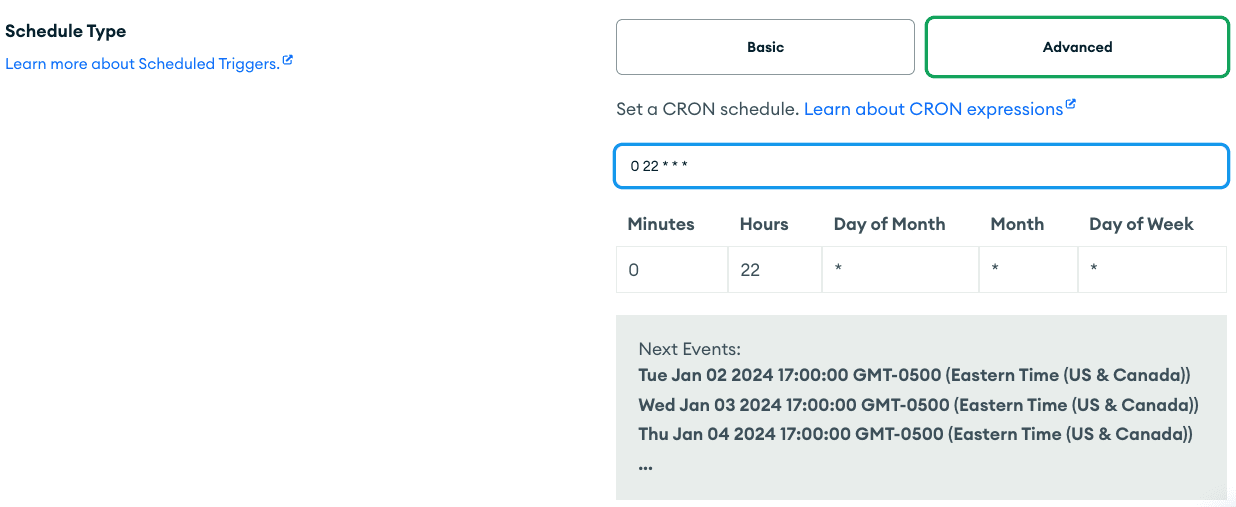The image size is (1236, 507).
Task: Select the Basic schedule type
Action: pos(765,47)
